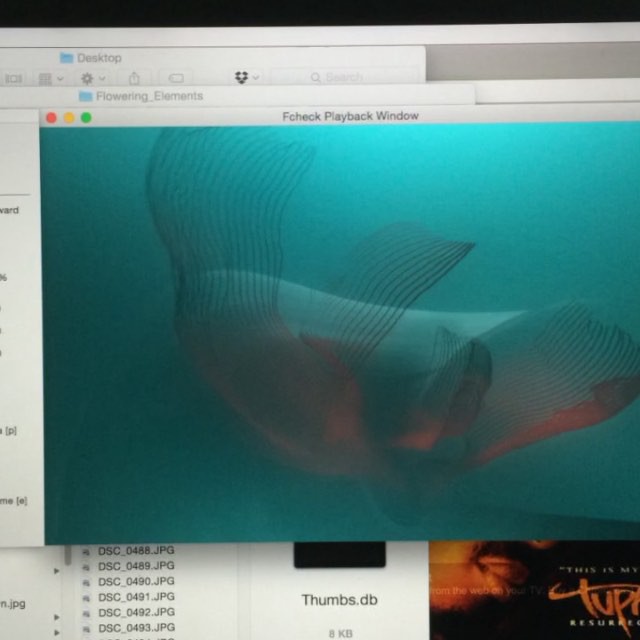Close the Fcheck Playback Window

(x=52, y=117)
